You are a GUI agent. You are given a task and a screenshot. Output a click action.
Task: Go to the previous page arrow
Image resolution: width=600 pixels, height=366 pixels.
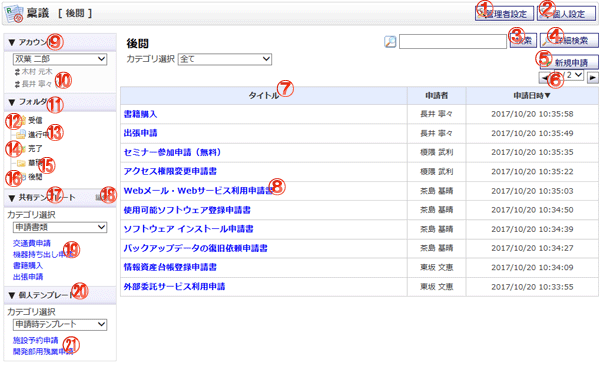[x=544, y=78]
